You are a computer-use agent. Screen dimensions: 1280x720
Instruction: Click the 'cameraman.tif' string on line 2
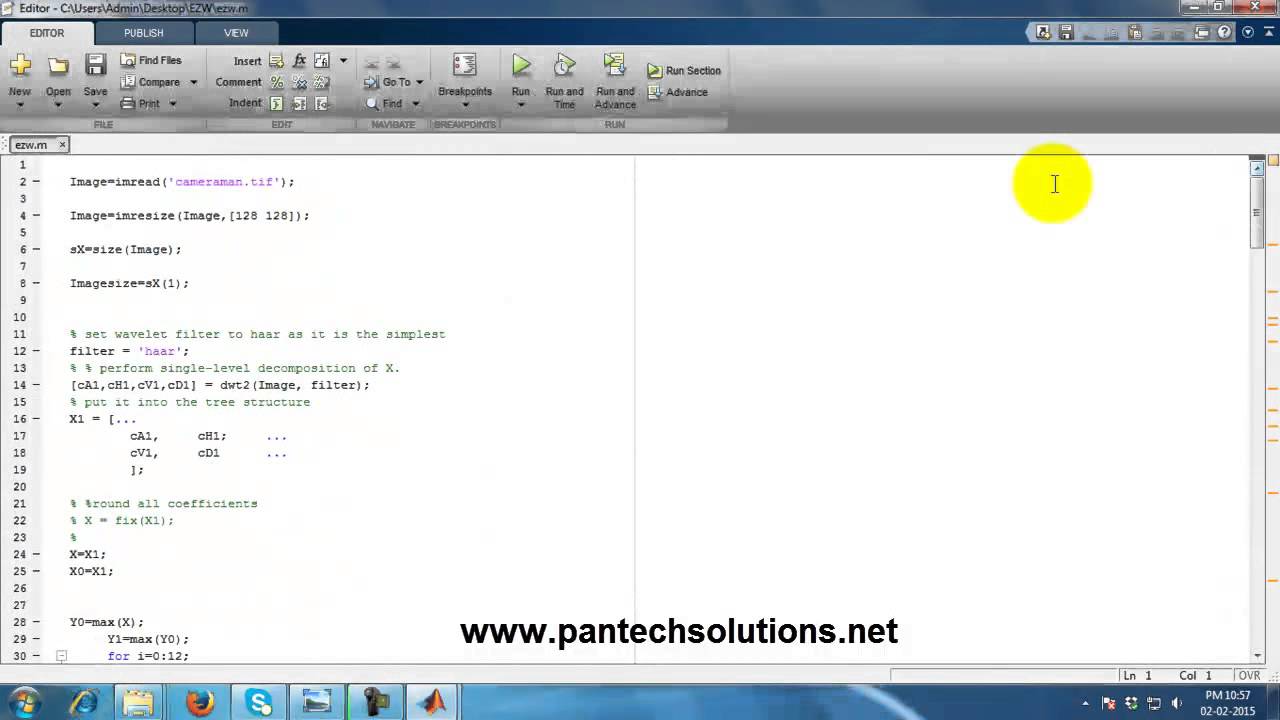click(224, 182)
